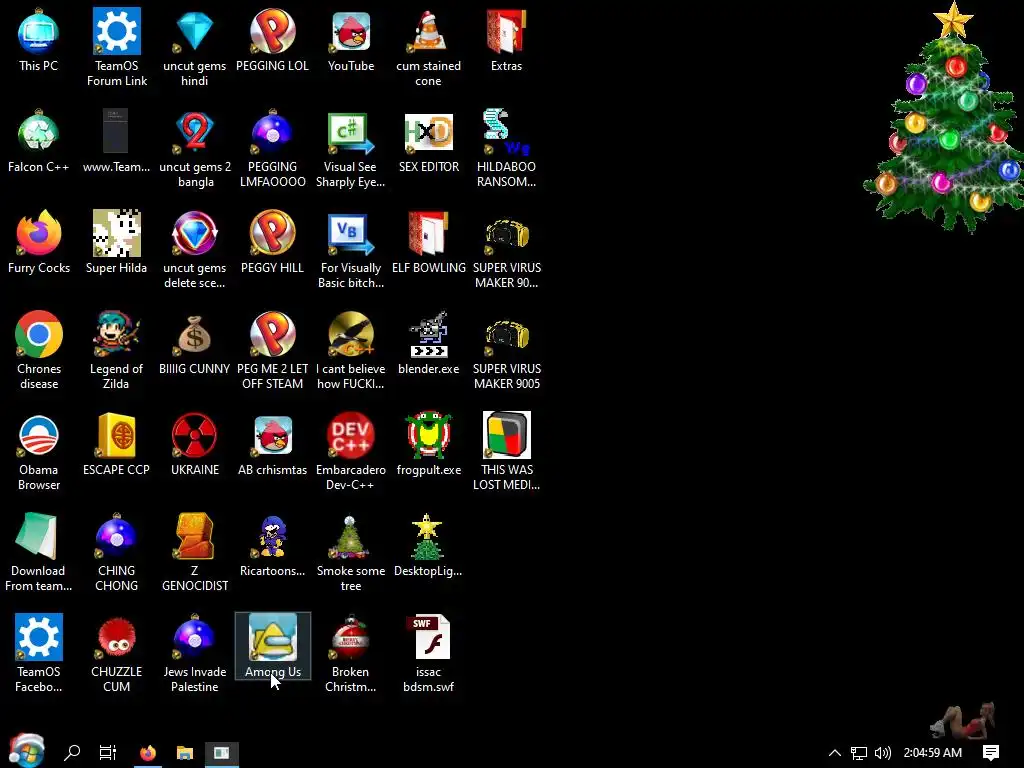Image resolution: width=1024 pixels, height=768 pixels.
Task: Launch the AB crhismtas Angry Birds icon
Action: point(272,444)
